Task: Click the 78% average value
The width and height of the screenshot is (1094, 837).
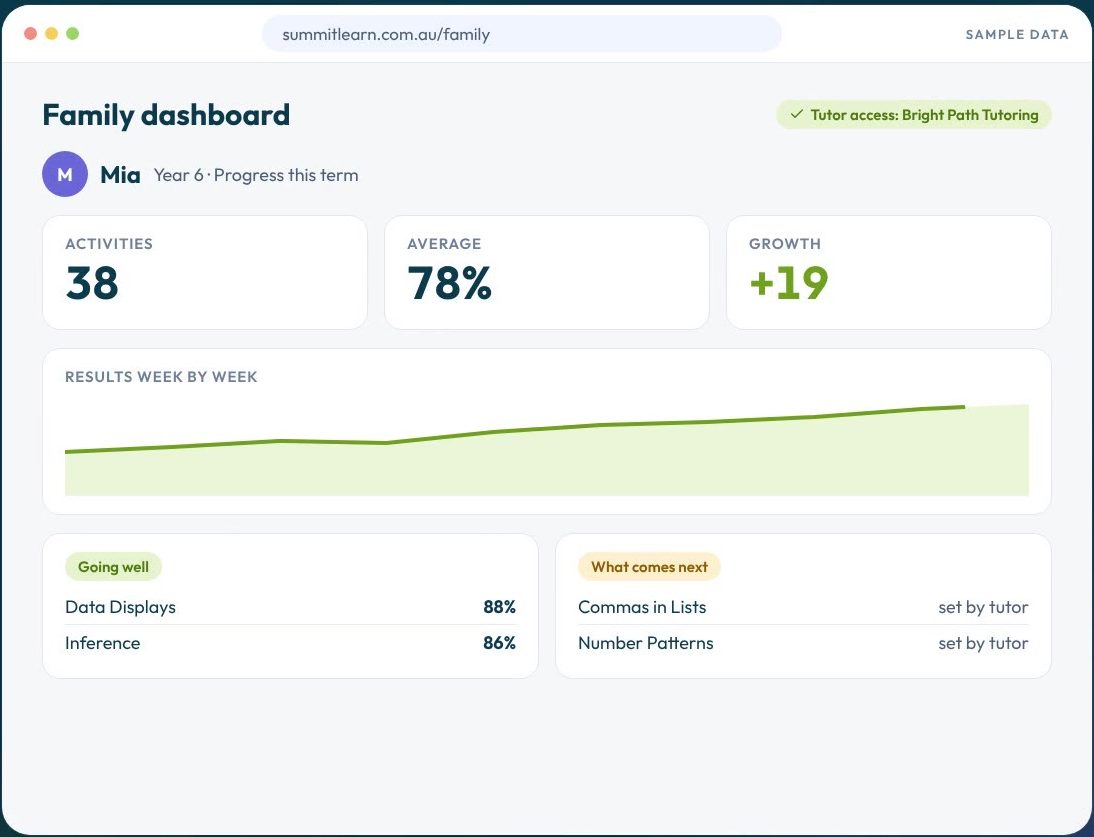Action: click(x=449, y=282)
